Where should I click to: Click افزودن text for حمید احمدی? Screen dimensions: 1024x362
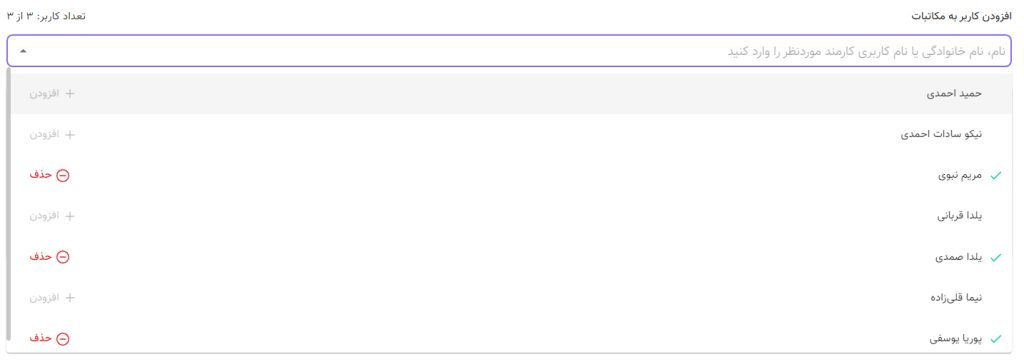click(44, 93)
